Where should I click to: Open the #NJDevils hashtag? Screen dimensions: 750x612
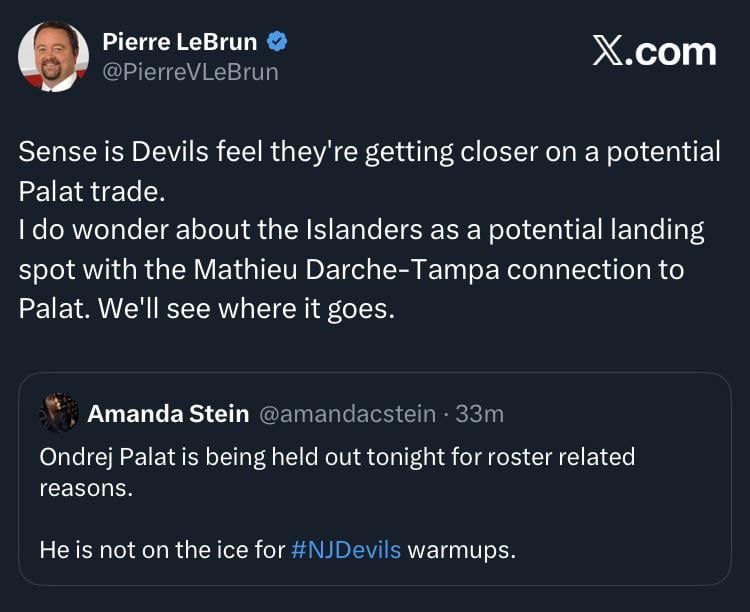pyautogui.click(x=346, y=549)
